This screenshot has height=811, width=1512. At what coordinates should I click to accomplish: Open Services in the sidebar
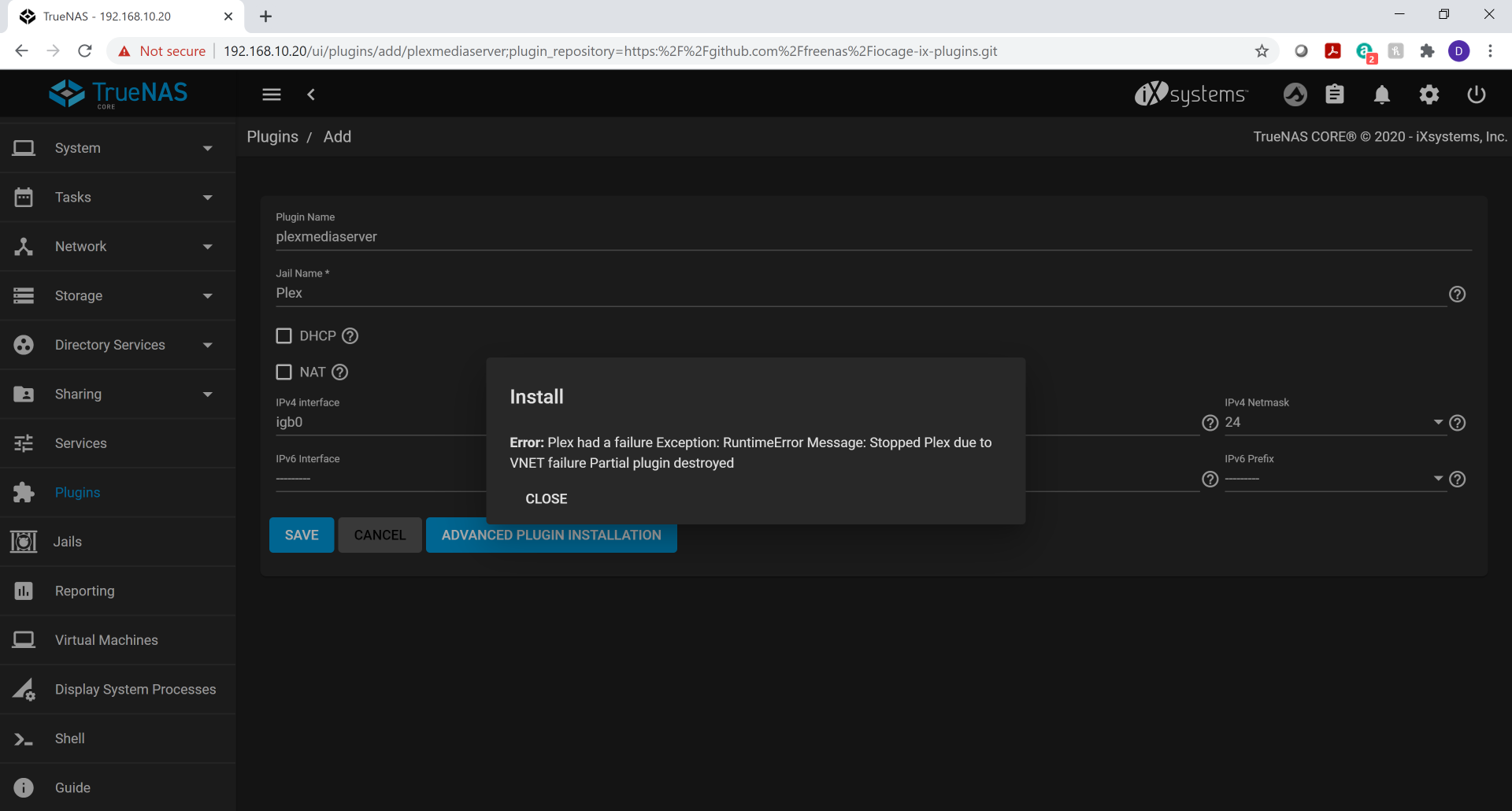(118, 443)
